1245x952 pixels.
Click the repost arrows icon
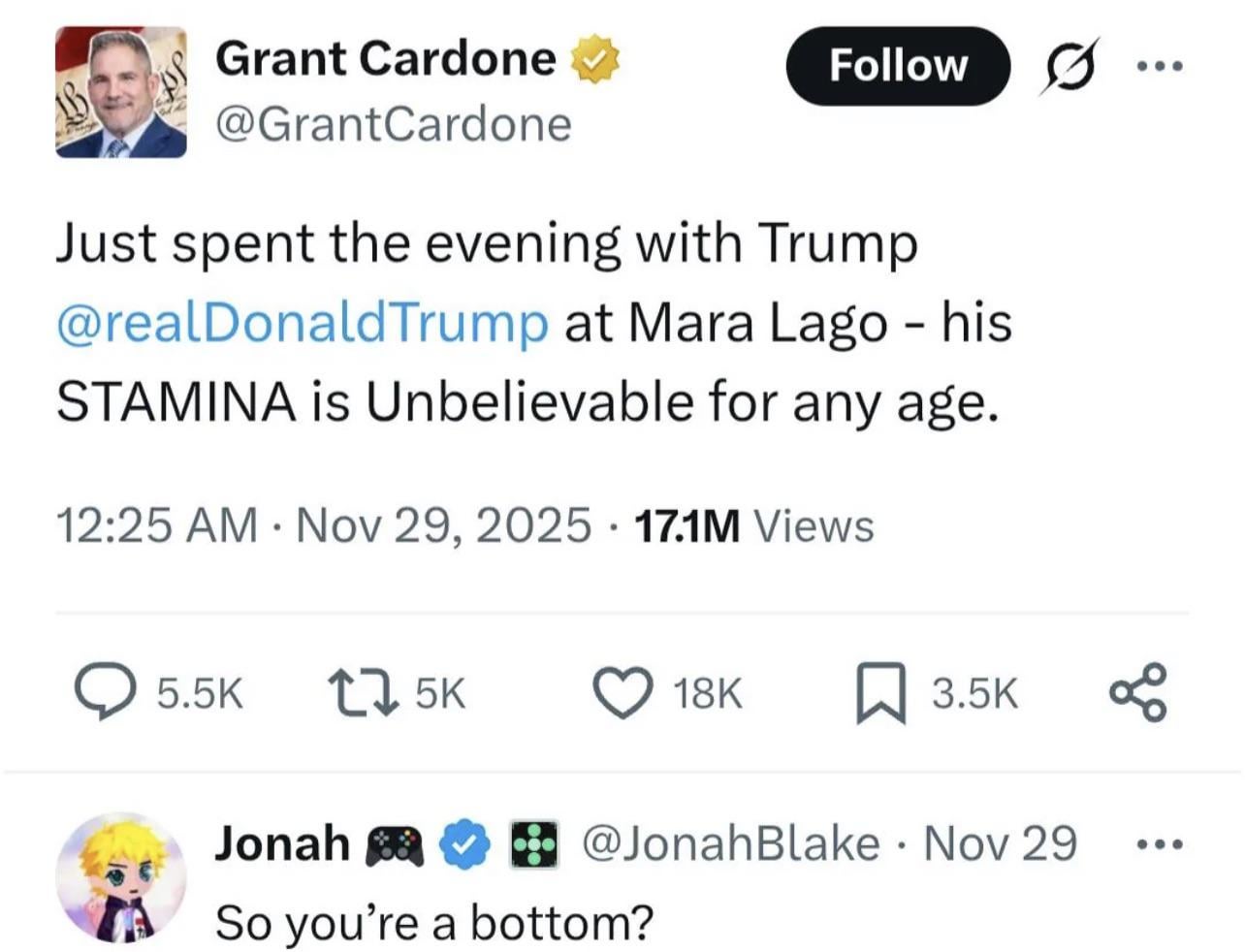364,692
